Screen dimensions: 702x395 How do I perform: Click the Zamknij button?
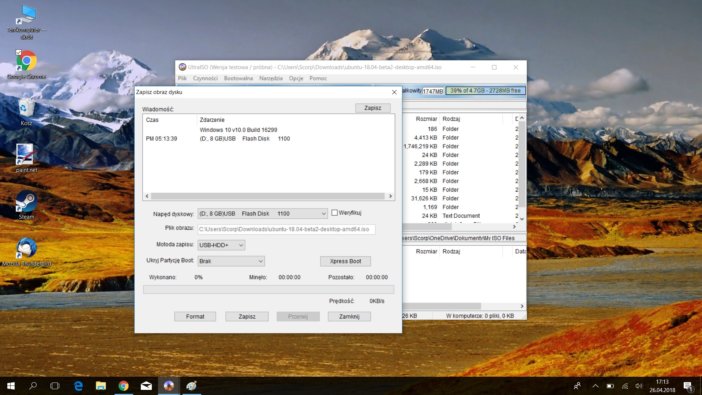coord(349,317)
